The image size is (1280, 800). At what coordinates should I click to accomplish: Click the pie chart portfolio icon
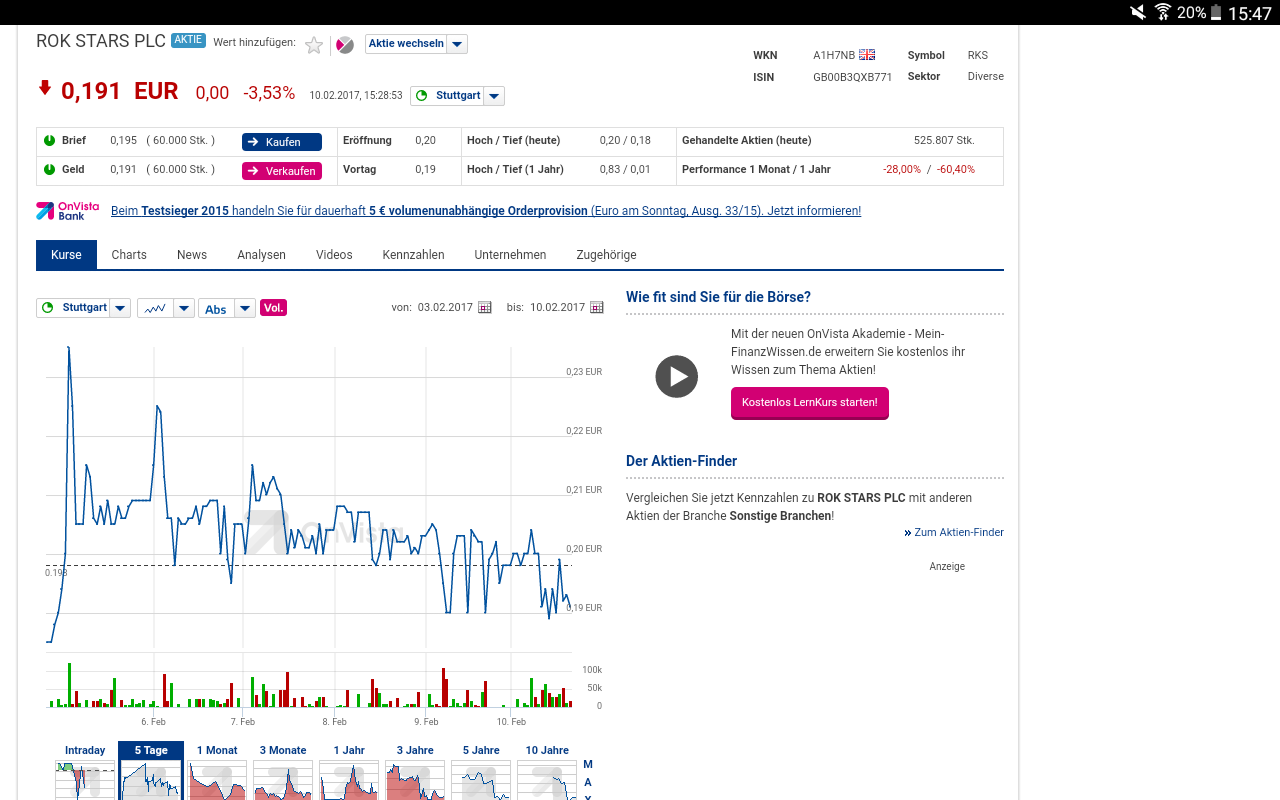pos(345,45)
